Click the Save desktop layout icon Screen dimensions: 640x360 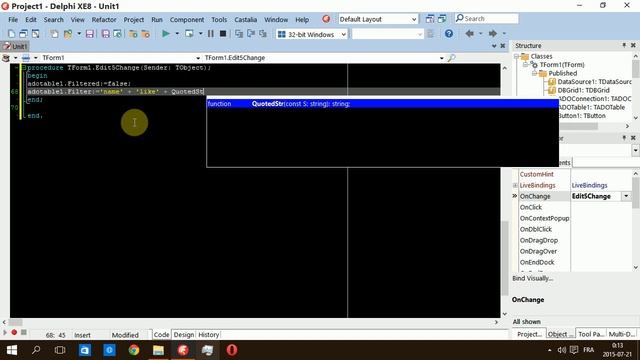430,19
